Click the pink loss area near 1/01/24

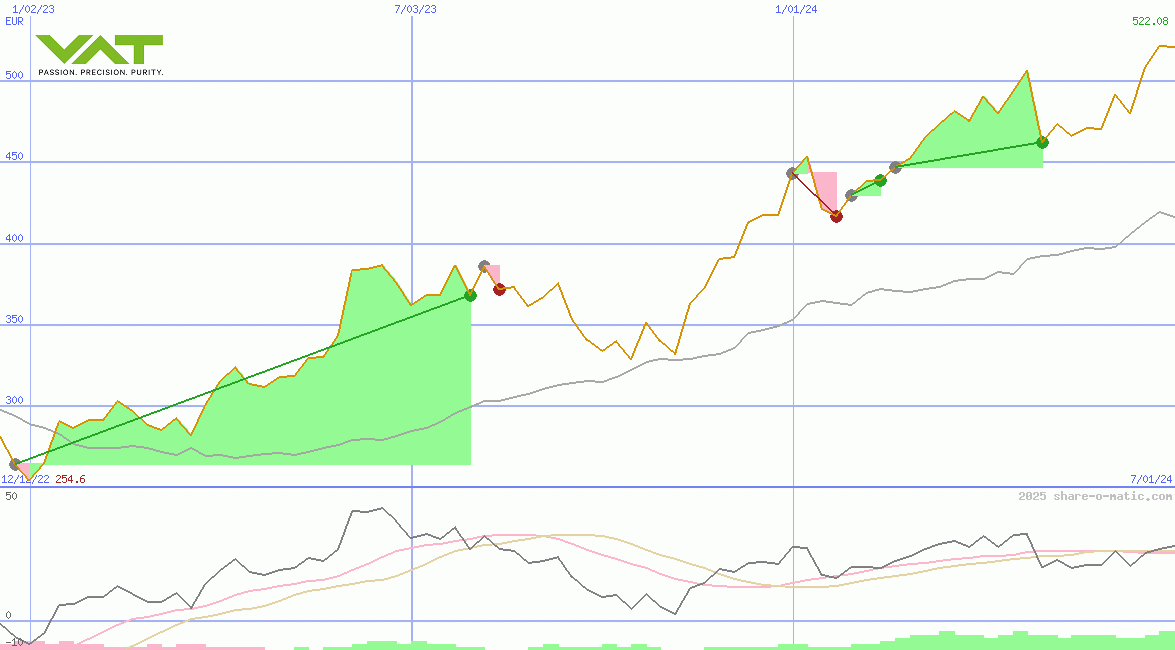click(824, 190)
